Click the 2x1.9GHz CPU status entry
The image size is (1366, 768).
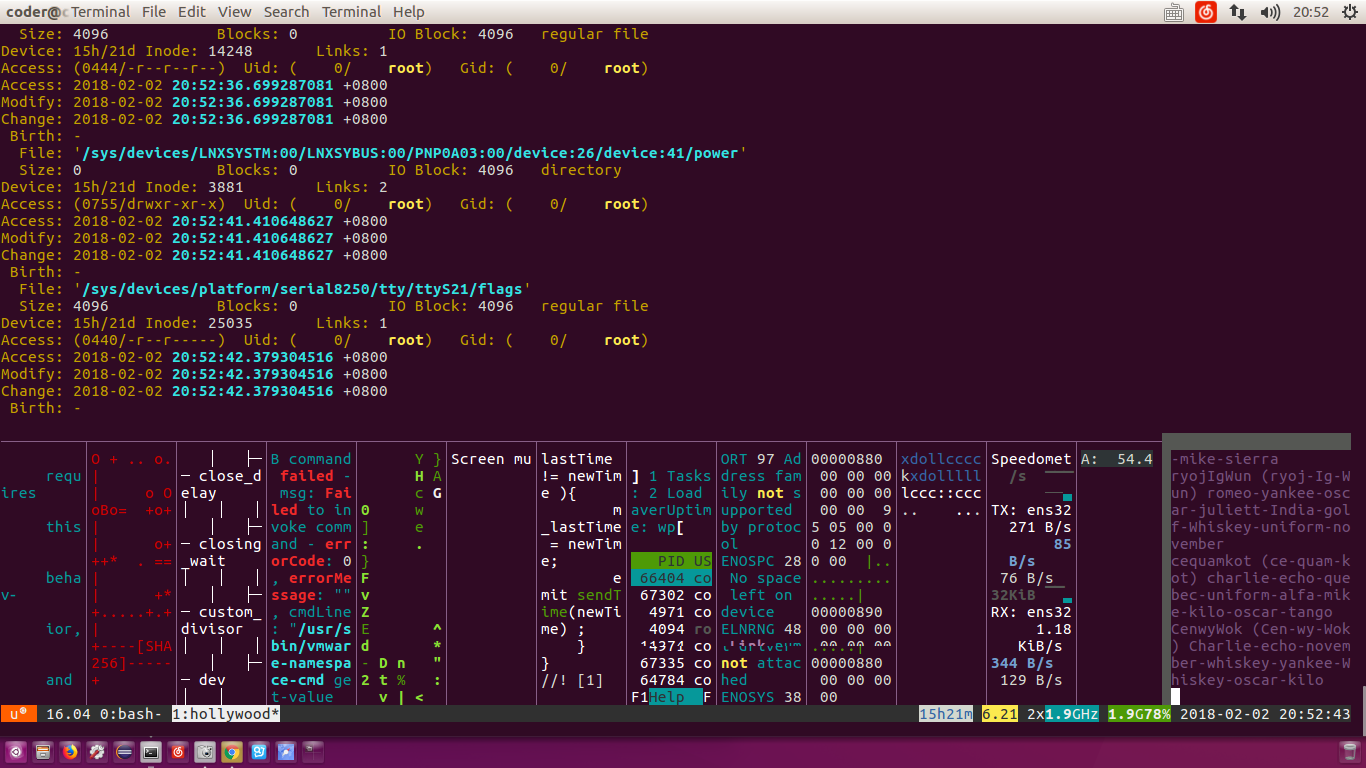[1062, 714]
